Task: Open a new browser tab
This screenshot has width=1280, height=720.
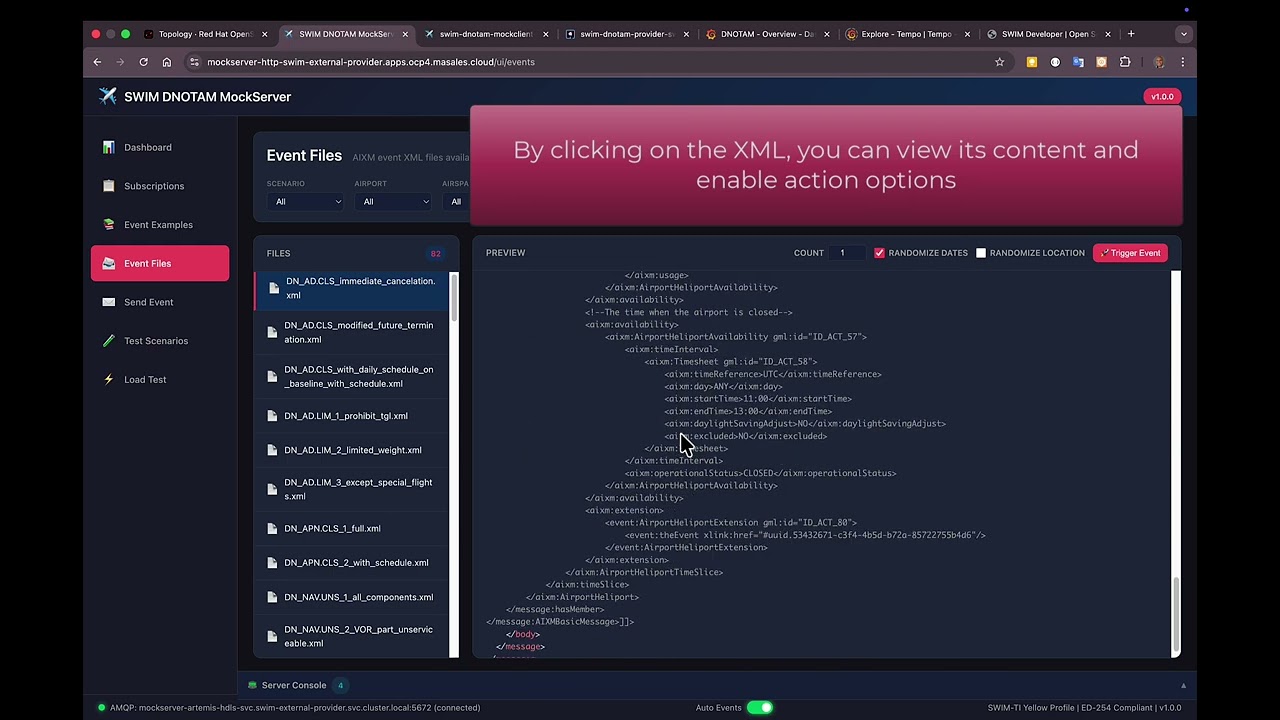Action: [1131, 34]
